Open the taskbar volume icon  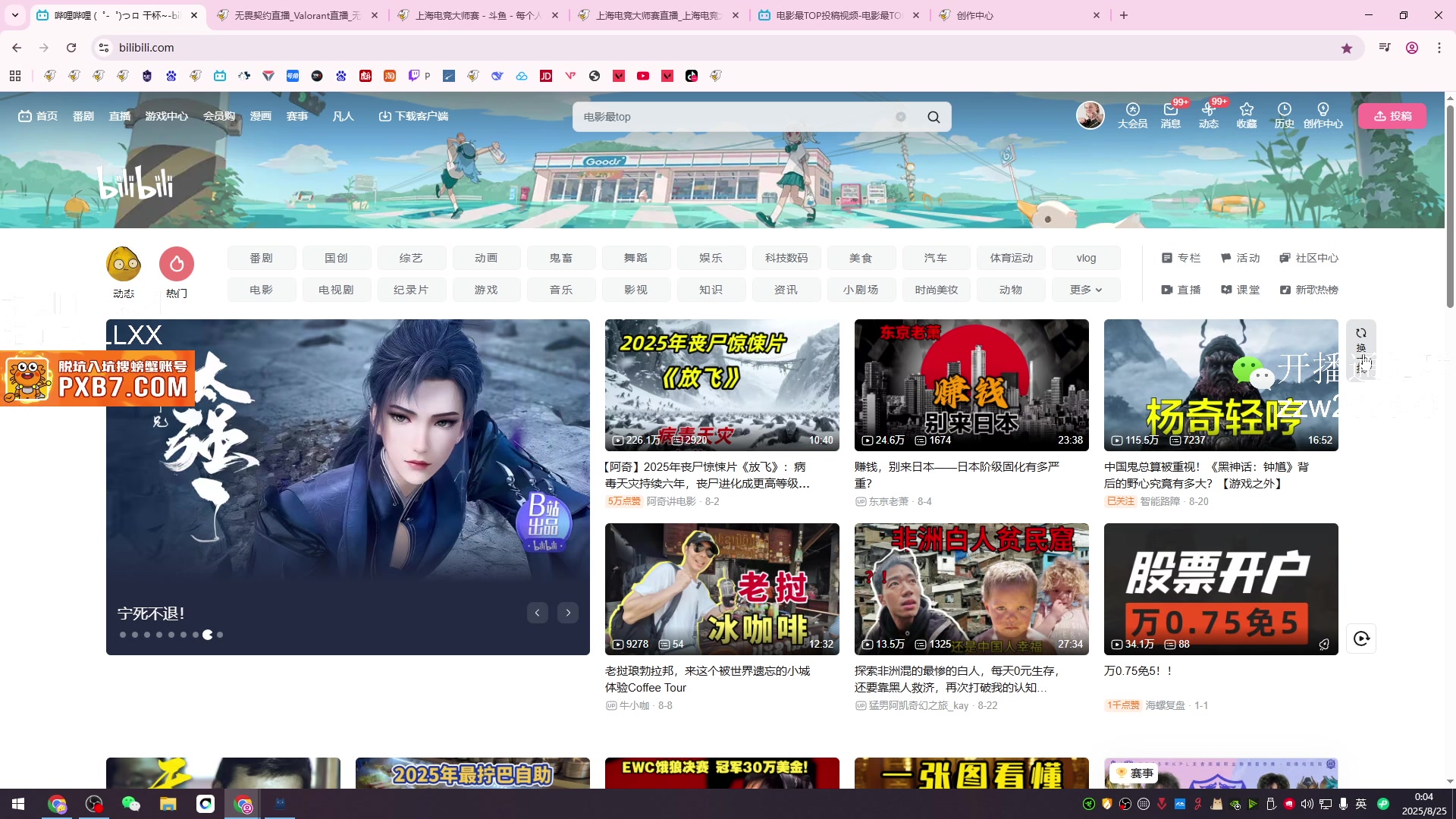(1307, 804)
